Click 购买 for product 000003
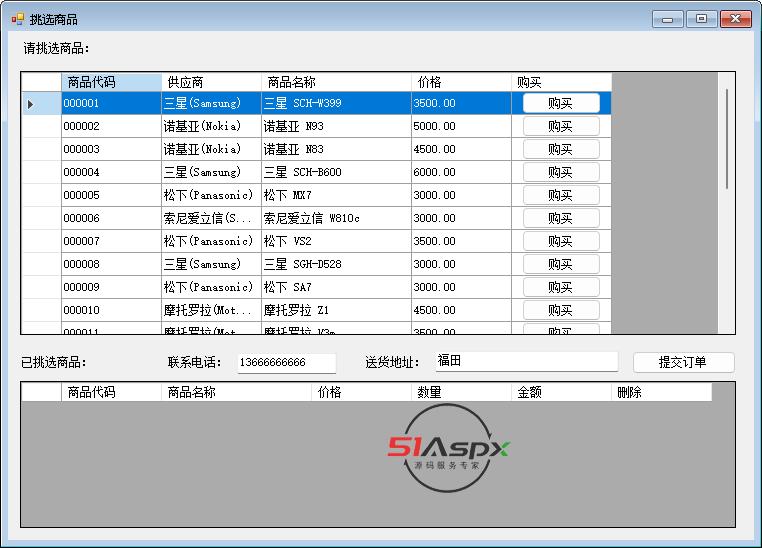The height and width of the screenshot is (548, 762). click(x=561, y=149)
